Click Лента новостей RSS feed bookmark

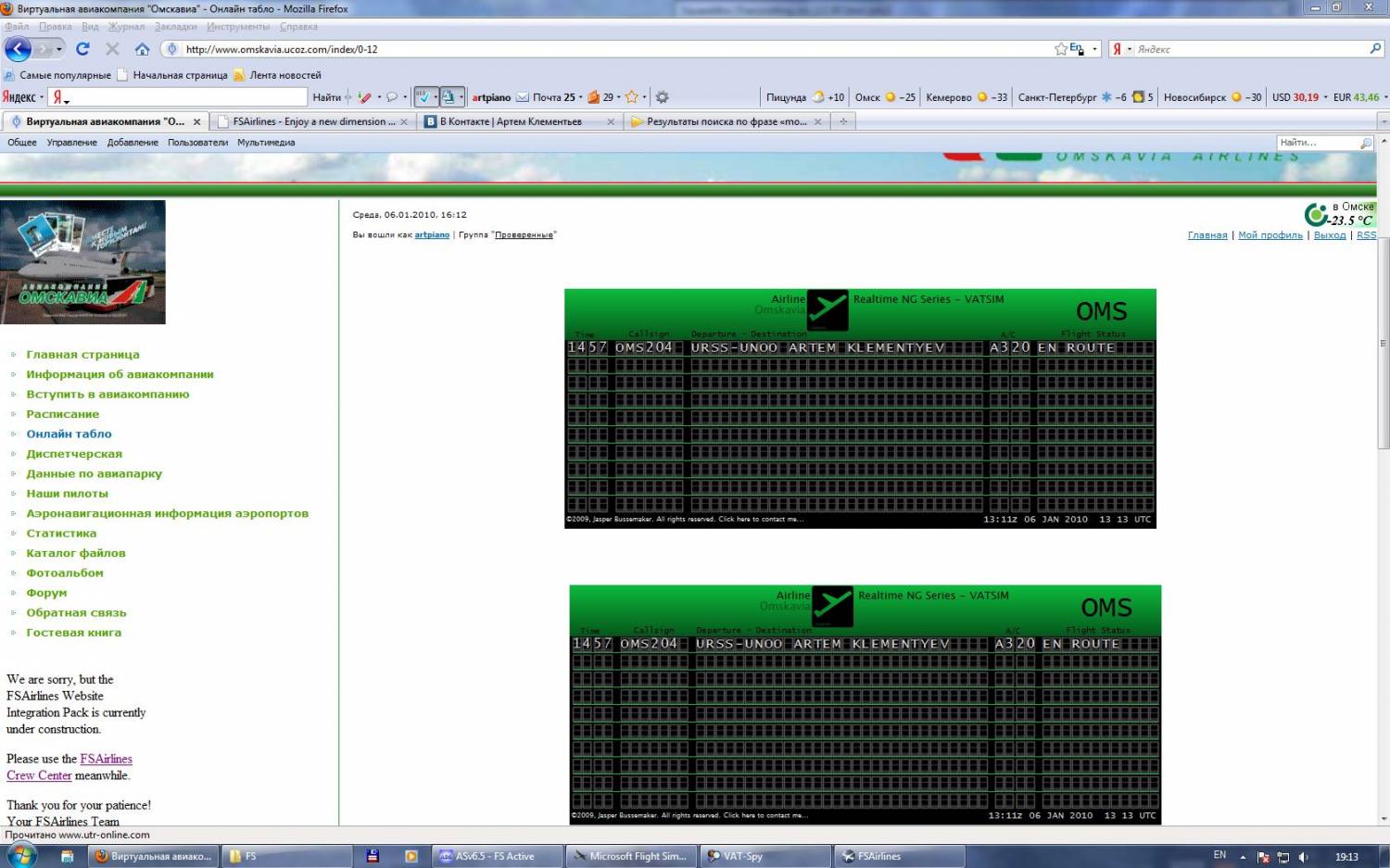277,75
